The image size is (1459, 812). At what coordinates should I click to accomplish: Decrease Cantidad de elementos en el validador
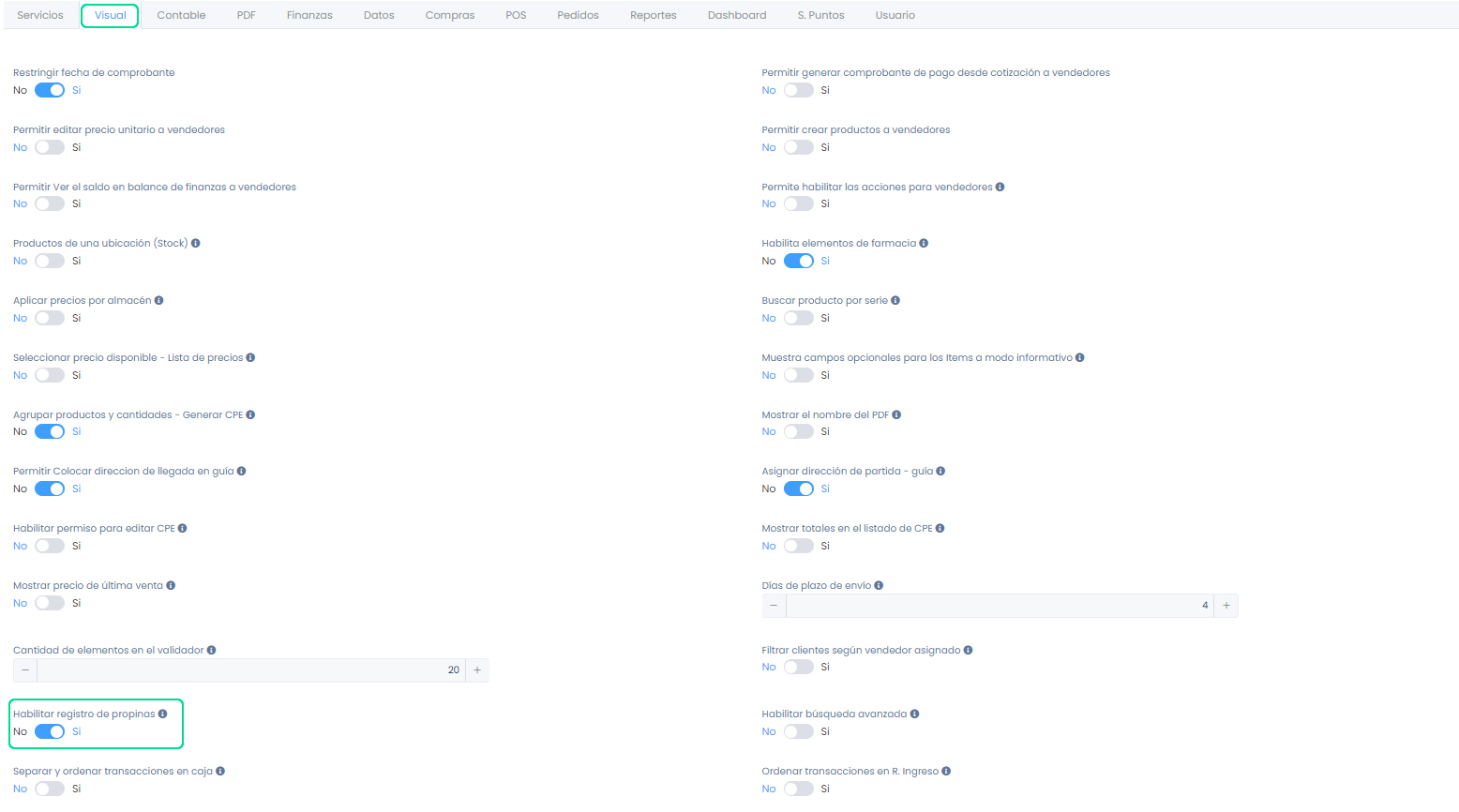tap(25, 670)
